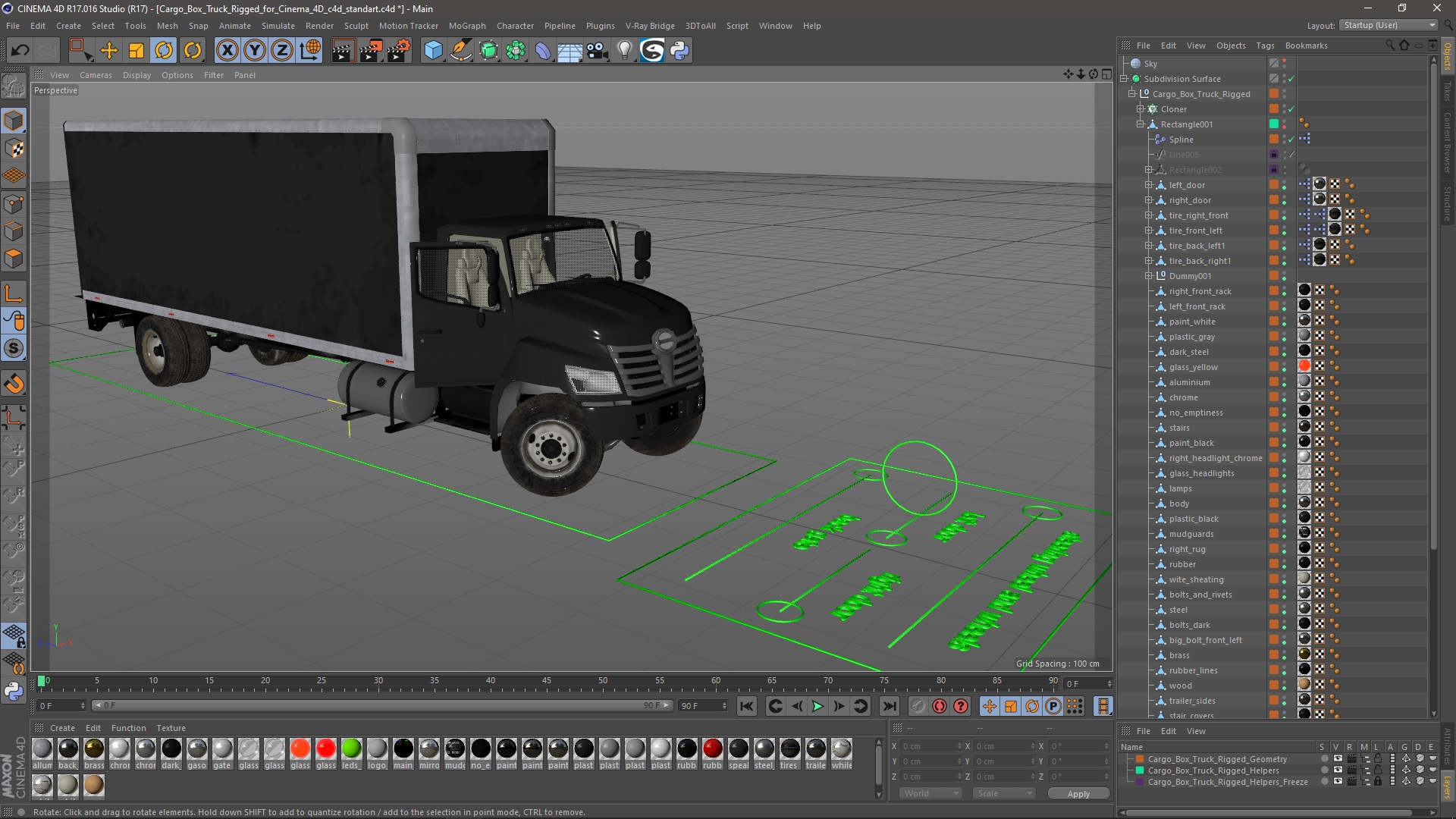Image resolution: width=1456 pixels, height=819 pixels.
Task: Select the Rotate tool
Action: coord(164,51)
